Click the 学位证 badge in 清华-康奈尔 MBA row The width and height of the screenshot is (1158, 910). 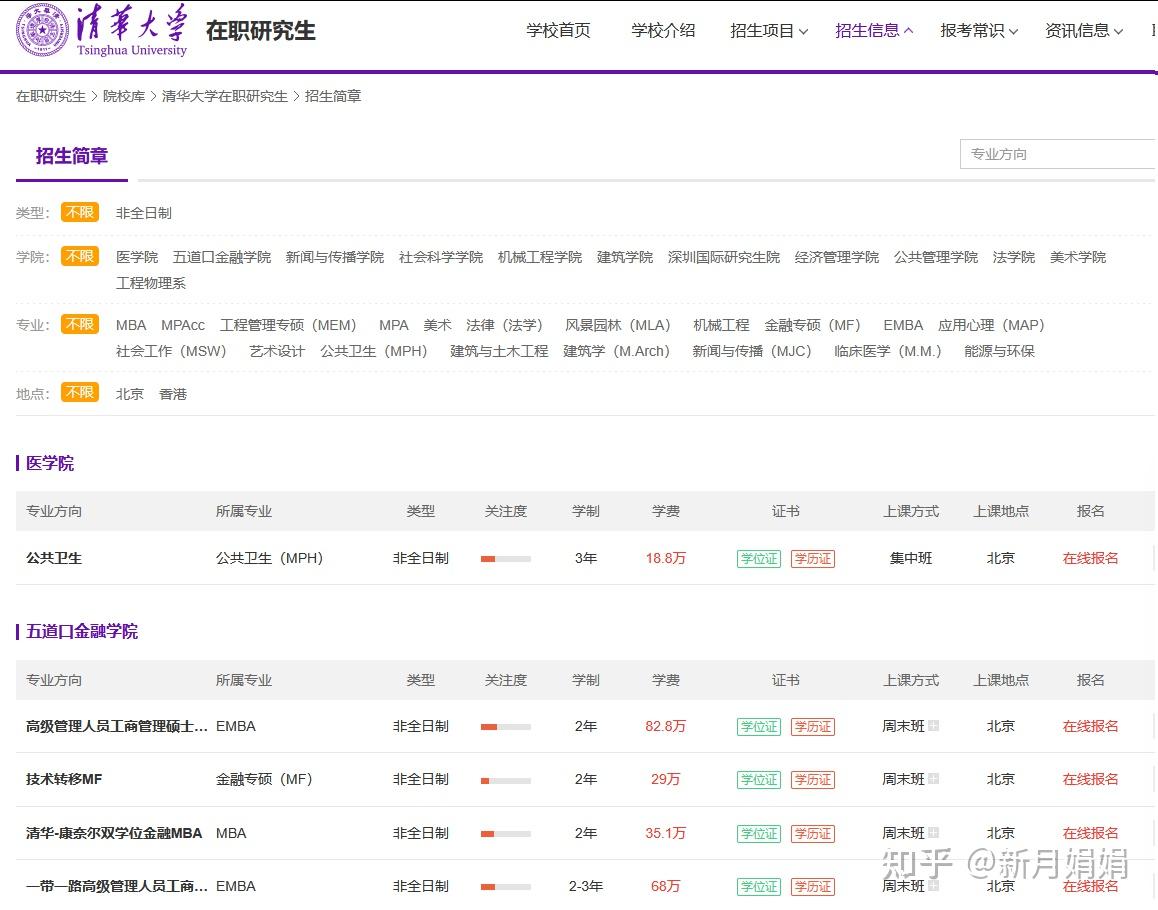tap(758, 834)
